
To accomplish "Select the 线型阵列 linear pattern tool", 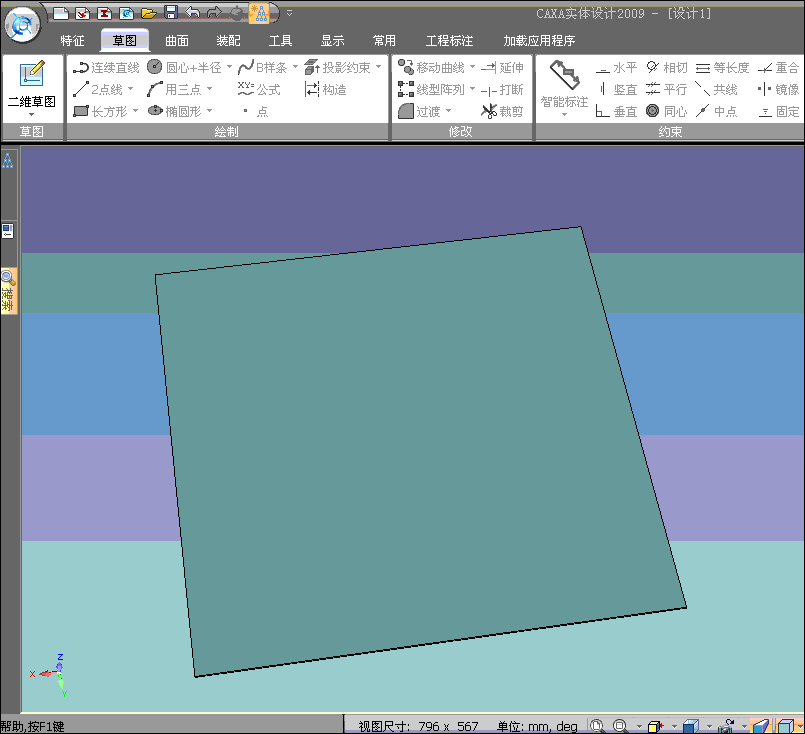I will (431, 90).
